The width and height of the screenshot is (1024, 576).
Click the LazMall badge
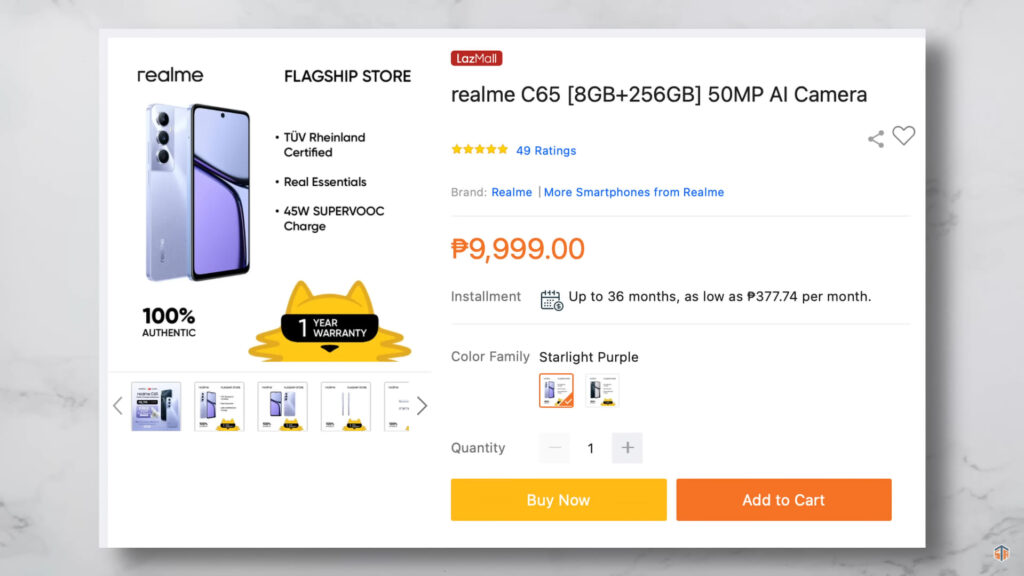click(476, 59)
